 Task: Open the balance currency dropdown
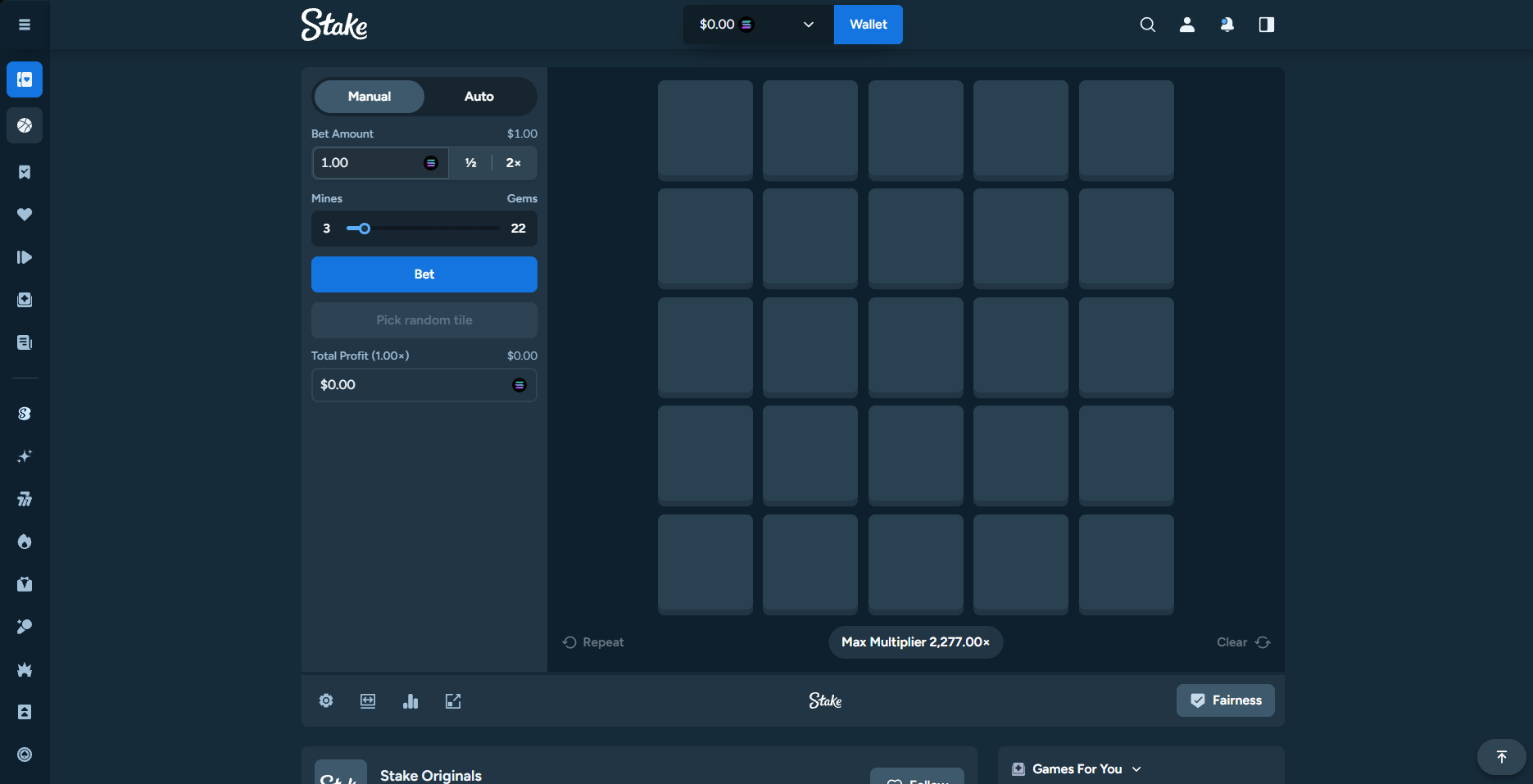pyautogui.click(x=759, y=25)
